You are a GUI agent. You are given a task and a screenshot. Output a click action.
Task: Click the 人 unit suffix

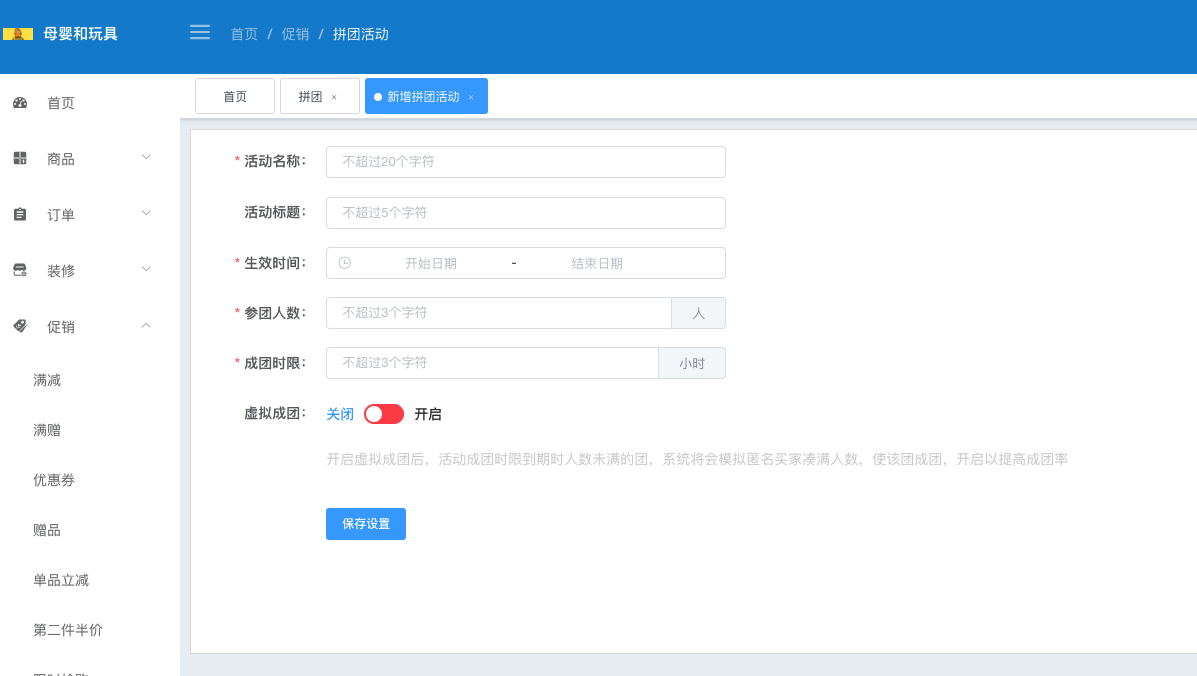(x=699, y=313)
